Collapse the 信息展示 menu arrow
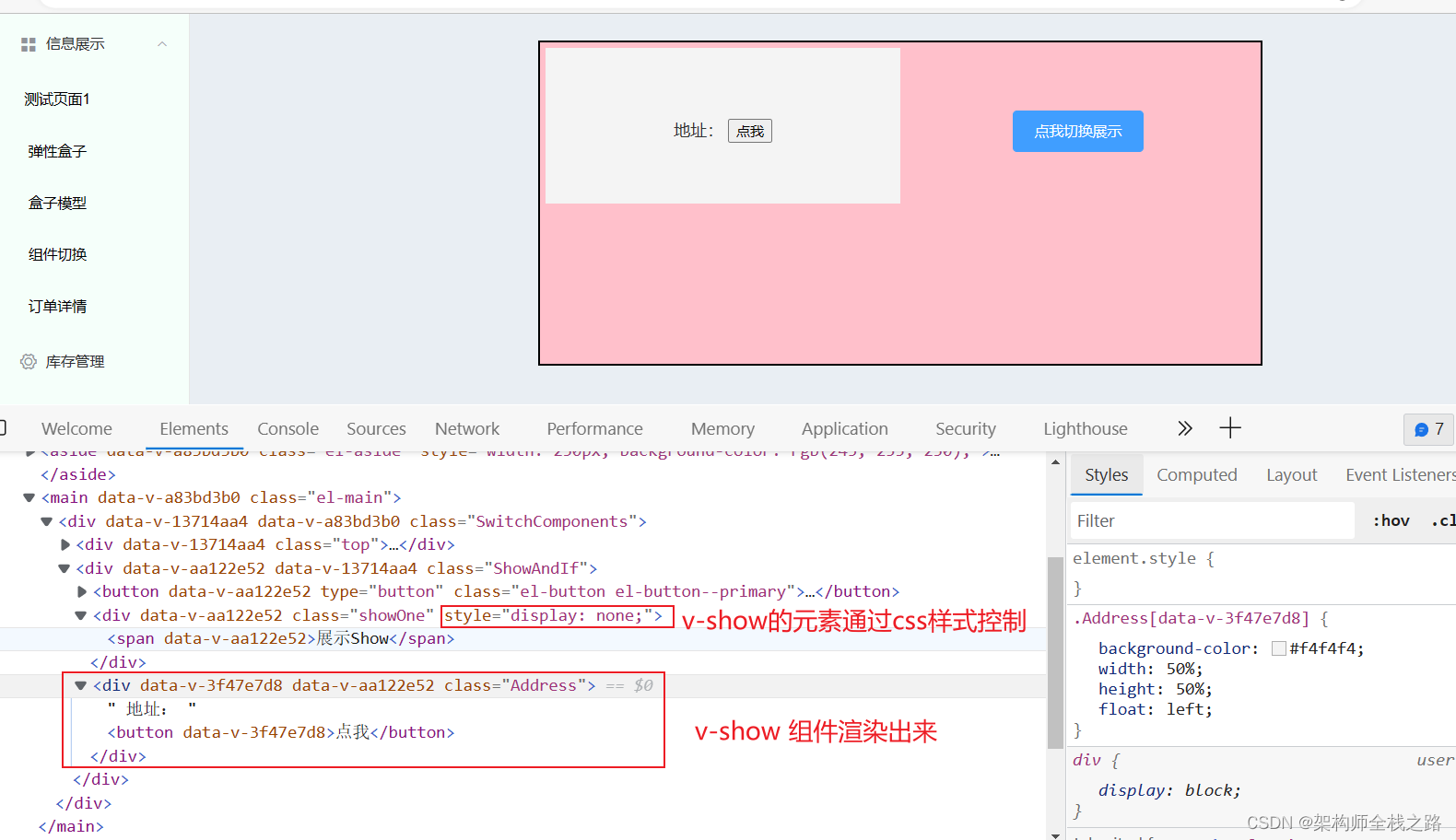1456x840 pixels. [x=162, y=44]
